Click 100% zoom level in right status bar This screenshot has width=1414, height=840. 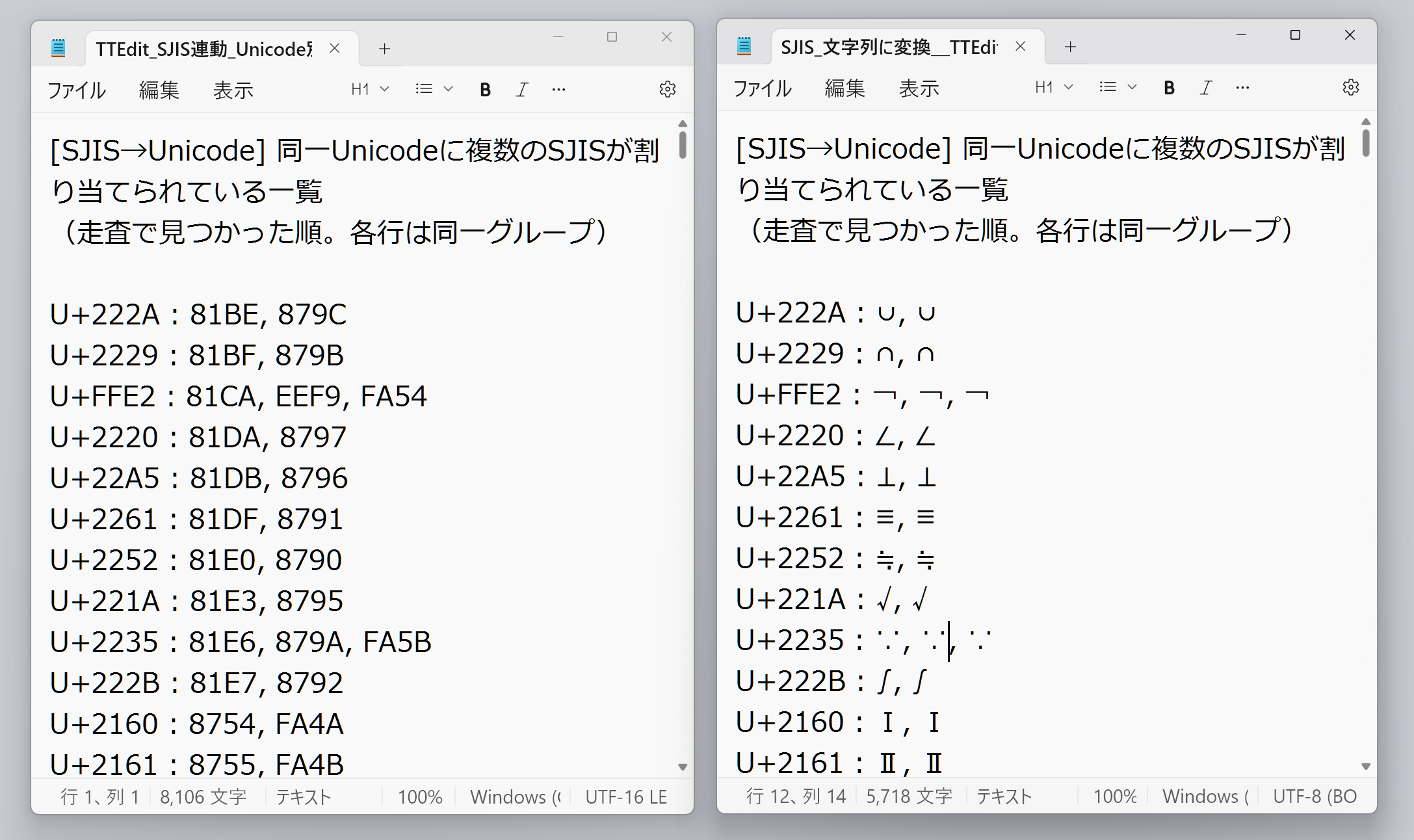[x=1114, y=796]
